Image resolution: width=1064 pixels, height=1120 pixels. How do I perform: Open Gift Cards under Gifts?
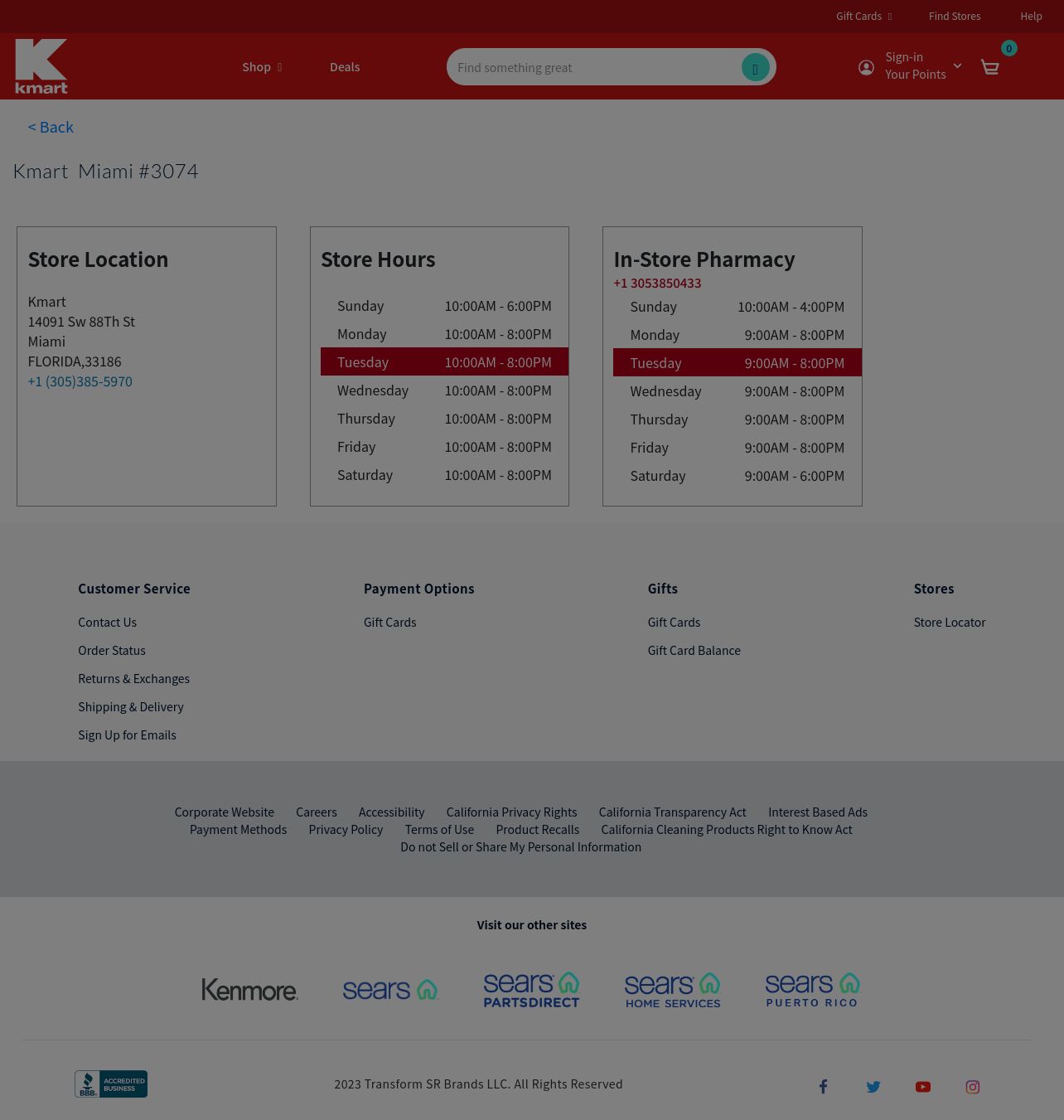point(674,622)
